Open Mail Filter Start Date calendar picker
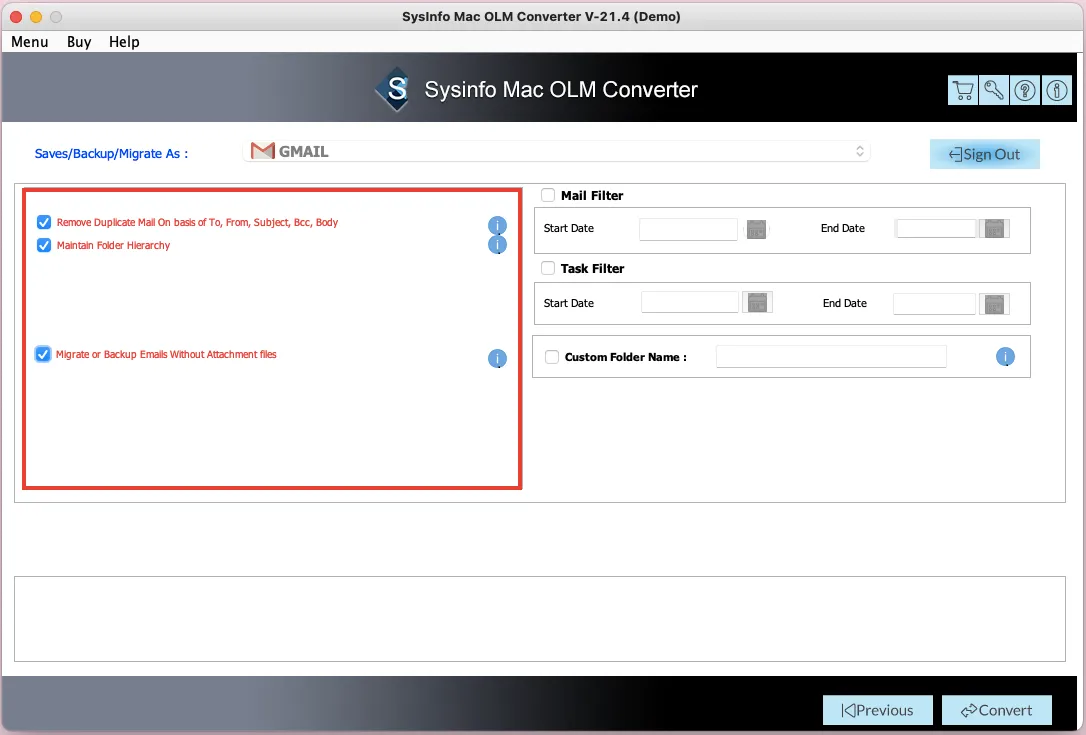This screenshot has width=1086, height=735. click(x=756, y=229)
